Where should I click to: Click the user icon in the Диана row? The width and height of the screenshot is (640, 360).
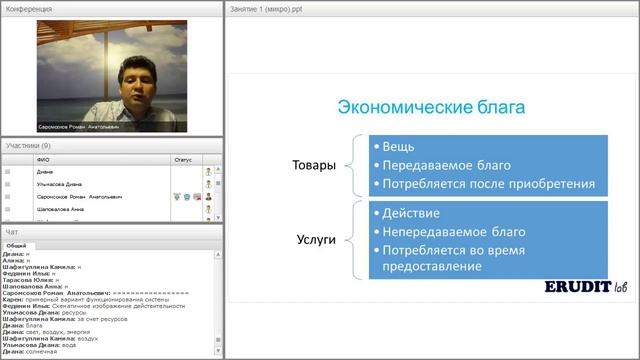(x=208, y=172)
